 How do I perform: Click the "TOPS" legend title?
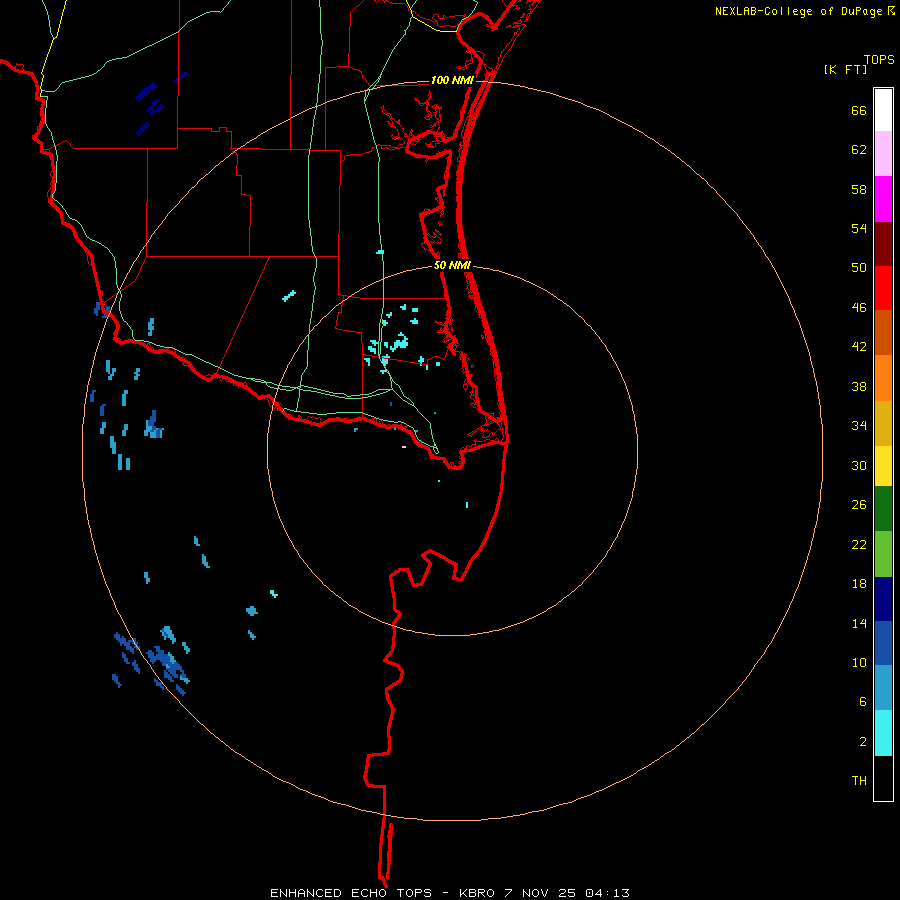[x=879, y=60]
